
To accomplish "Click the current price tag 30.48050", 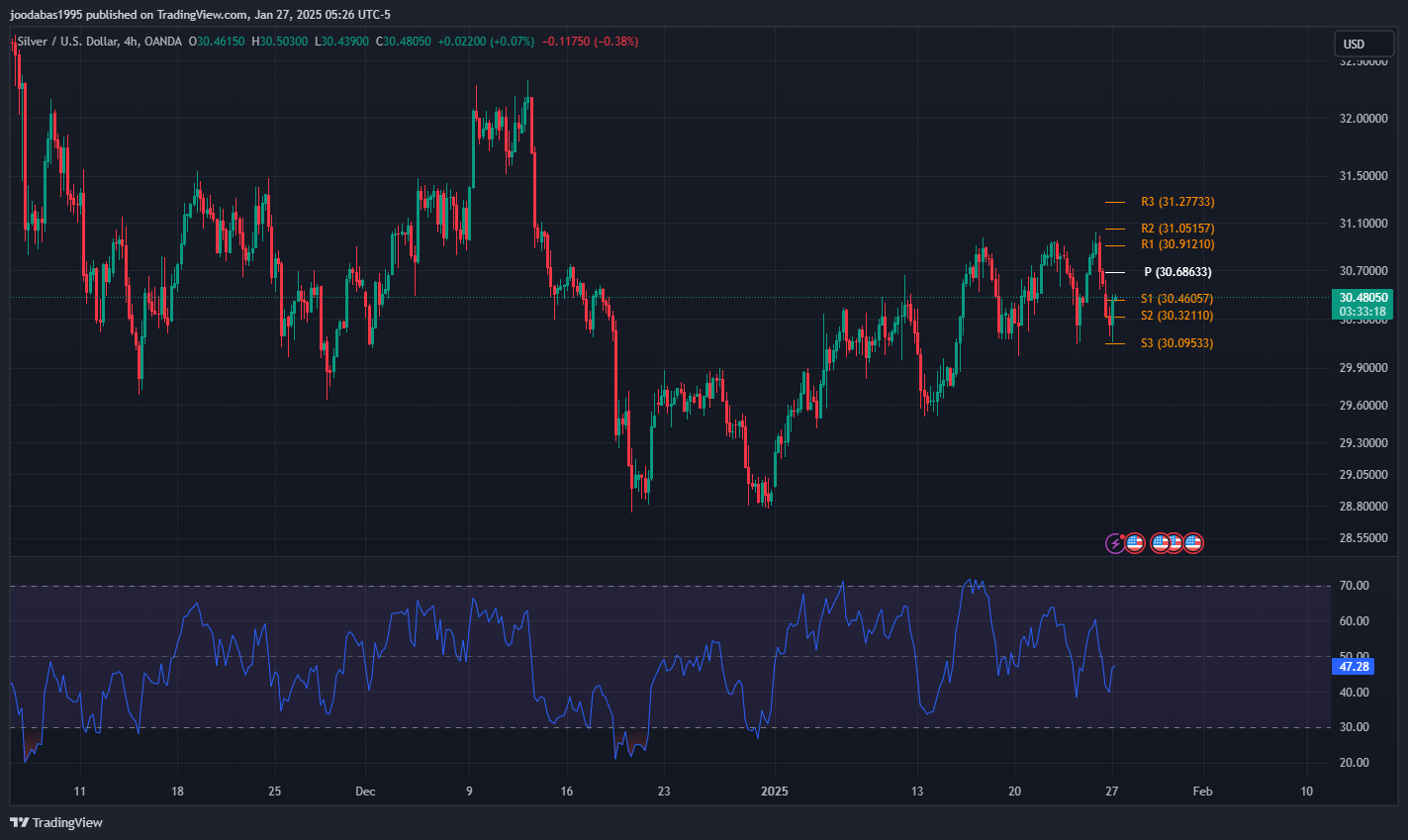I will (x=1363, y=297).
